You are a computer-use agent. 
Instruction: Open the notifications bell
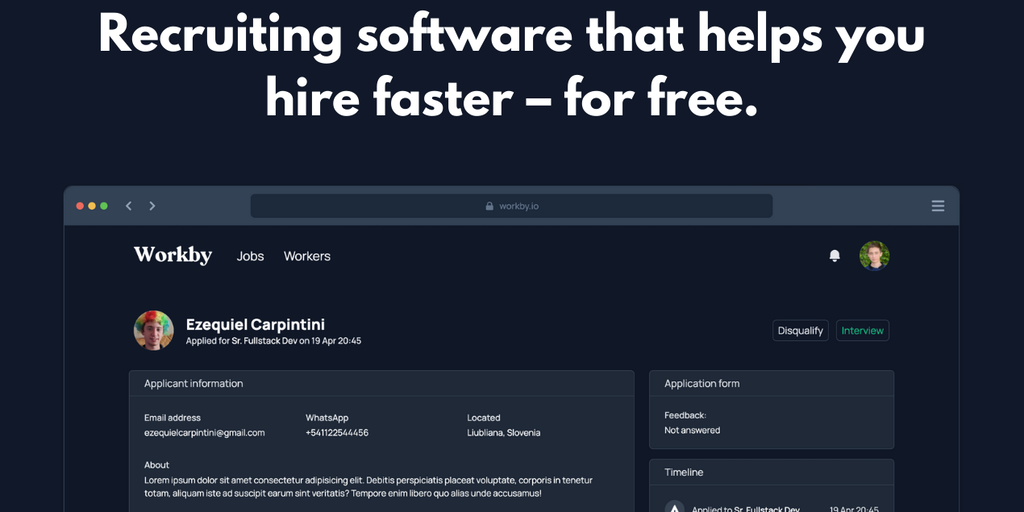[x=835, y=255]
